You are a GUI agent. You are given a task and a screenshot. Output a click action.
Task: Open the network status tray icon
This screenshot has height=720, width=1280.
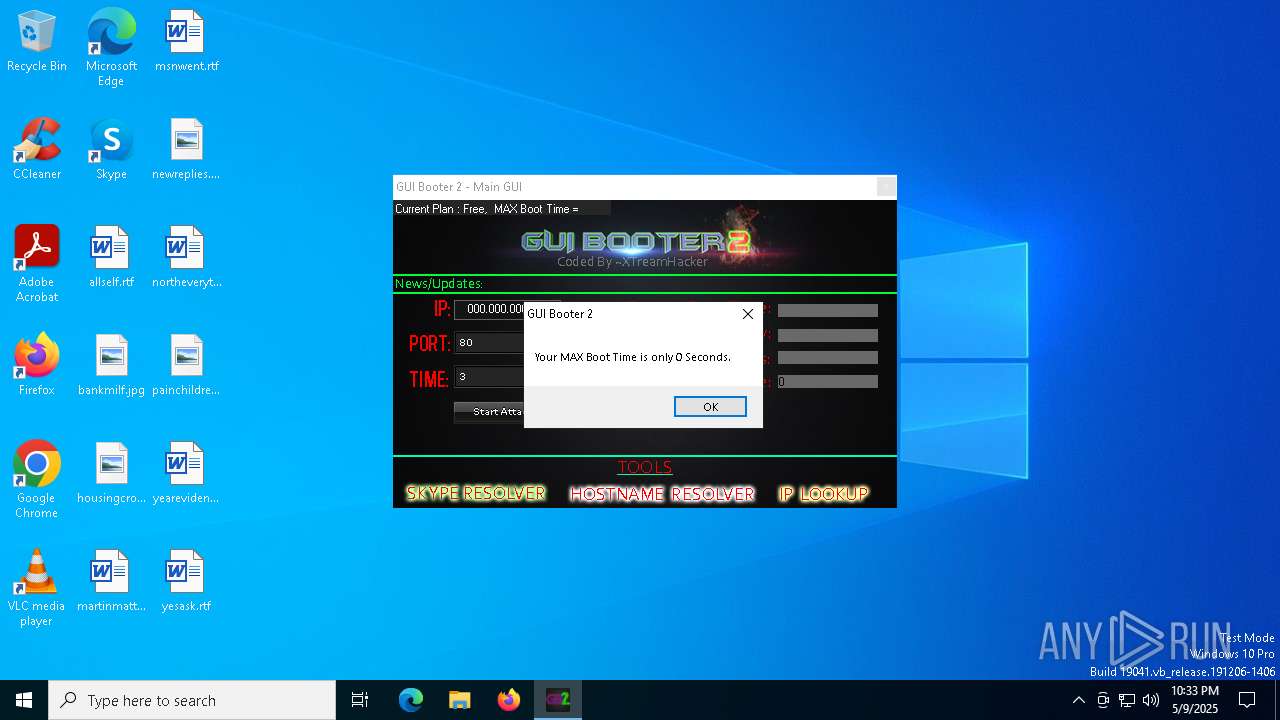(x=1127, y=700)
